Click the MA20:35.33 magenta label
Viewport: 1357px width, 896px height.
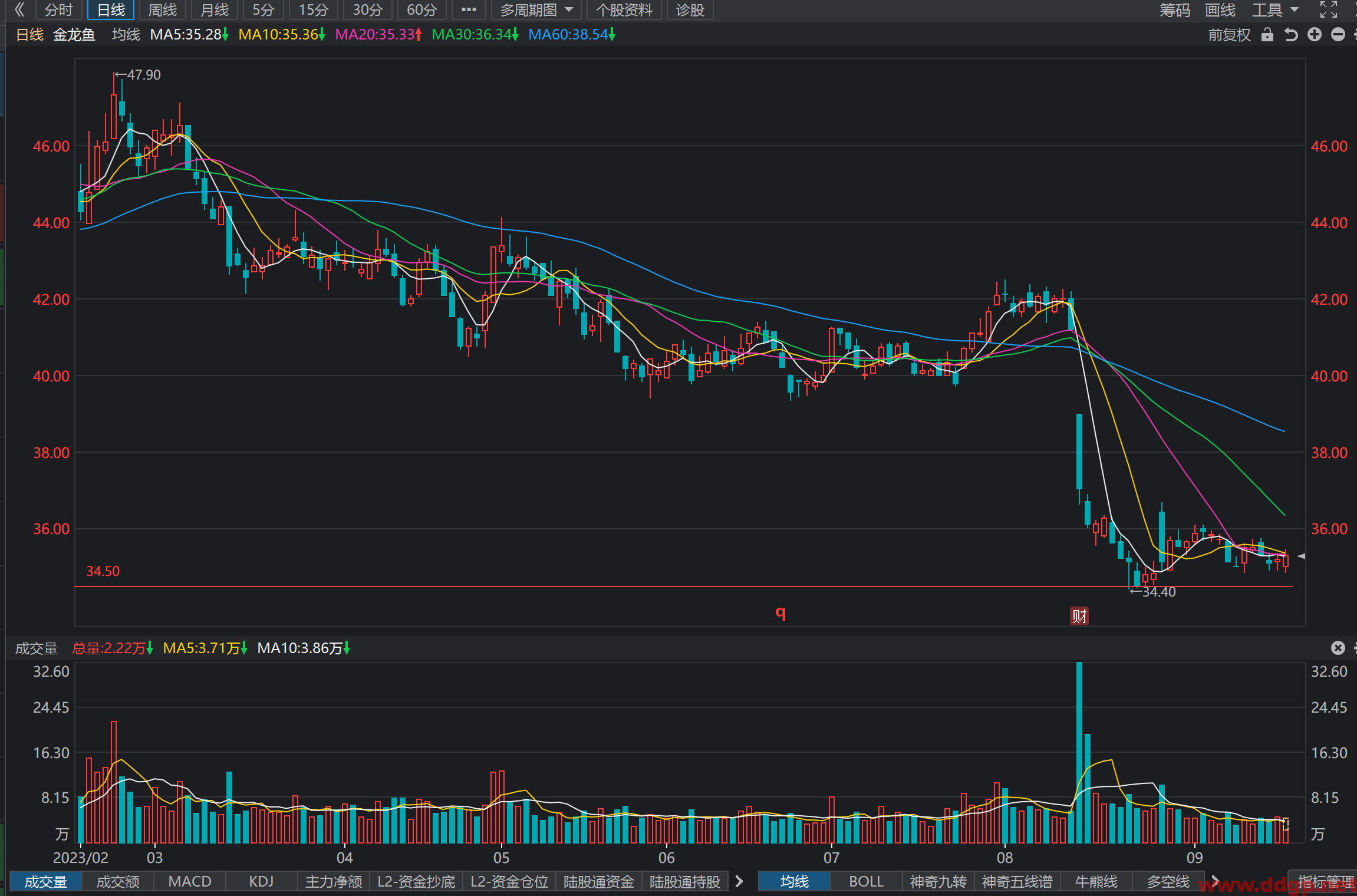pos(378,35)
